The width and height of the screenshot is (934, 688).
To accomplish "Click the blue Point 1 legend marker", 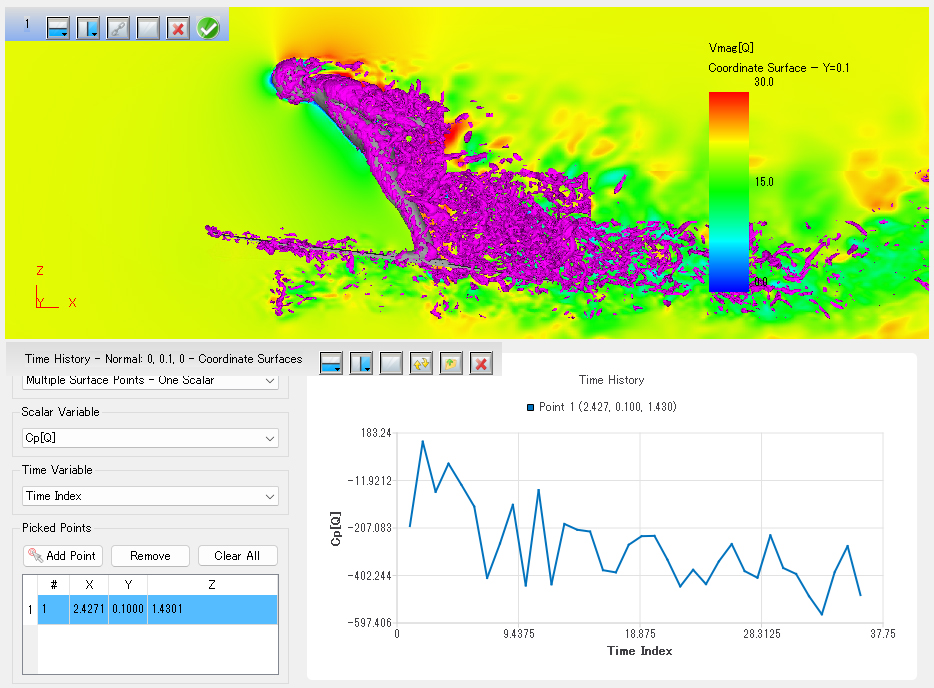I will coord(530,407).
